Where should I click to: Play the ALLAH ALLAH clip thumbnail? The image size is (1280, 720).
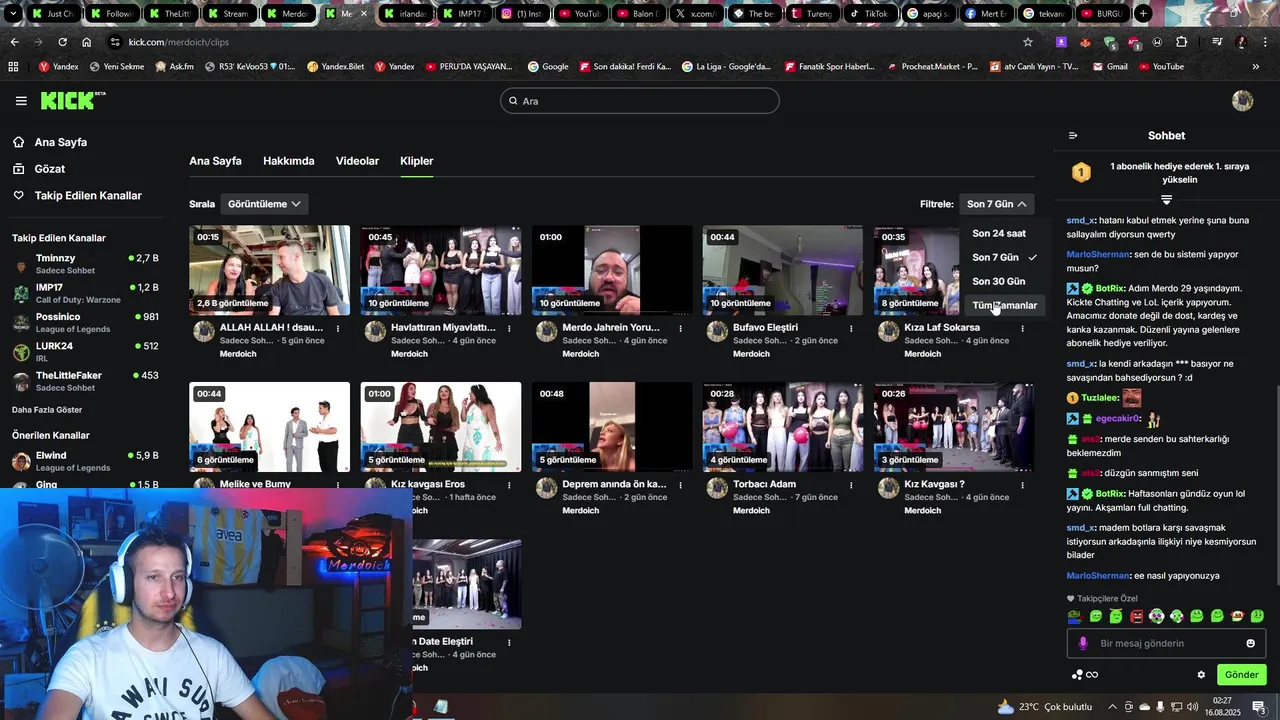[x=270, y=270]
